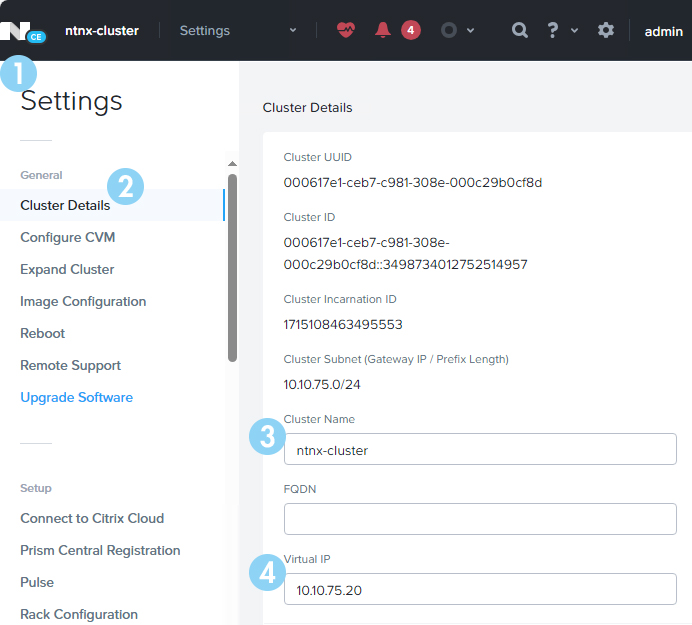
Task: Open Configure CVM settings
Action: 68,237
